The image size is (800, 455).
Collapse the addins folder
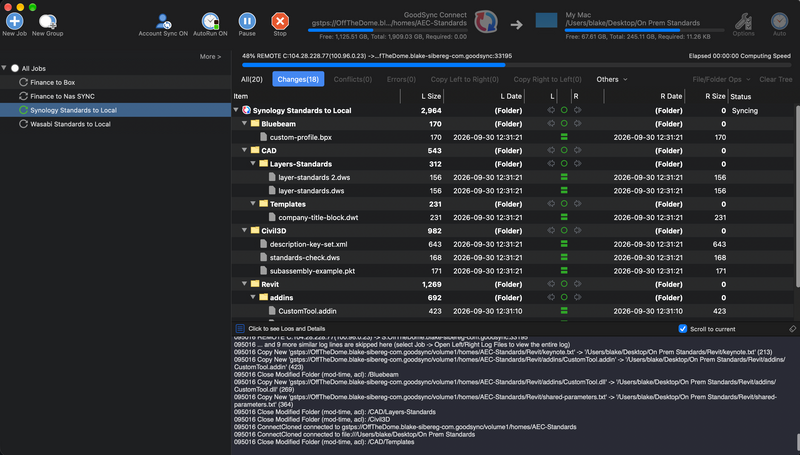(x=253, y=297)
